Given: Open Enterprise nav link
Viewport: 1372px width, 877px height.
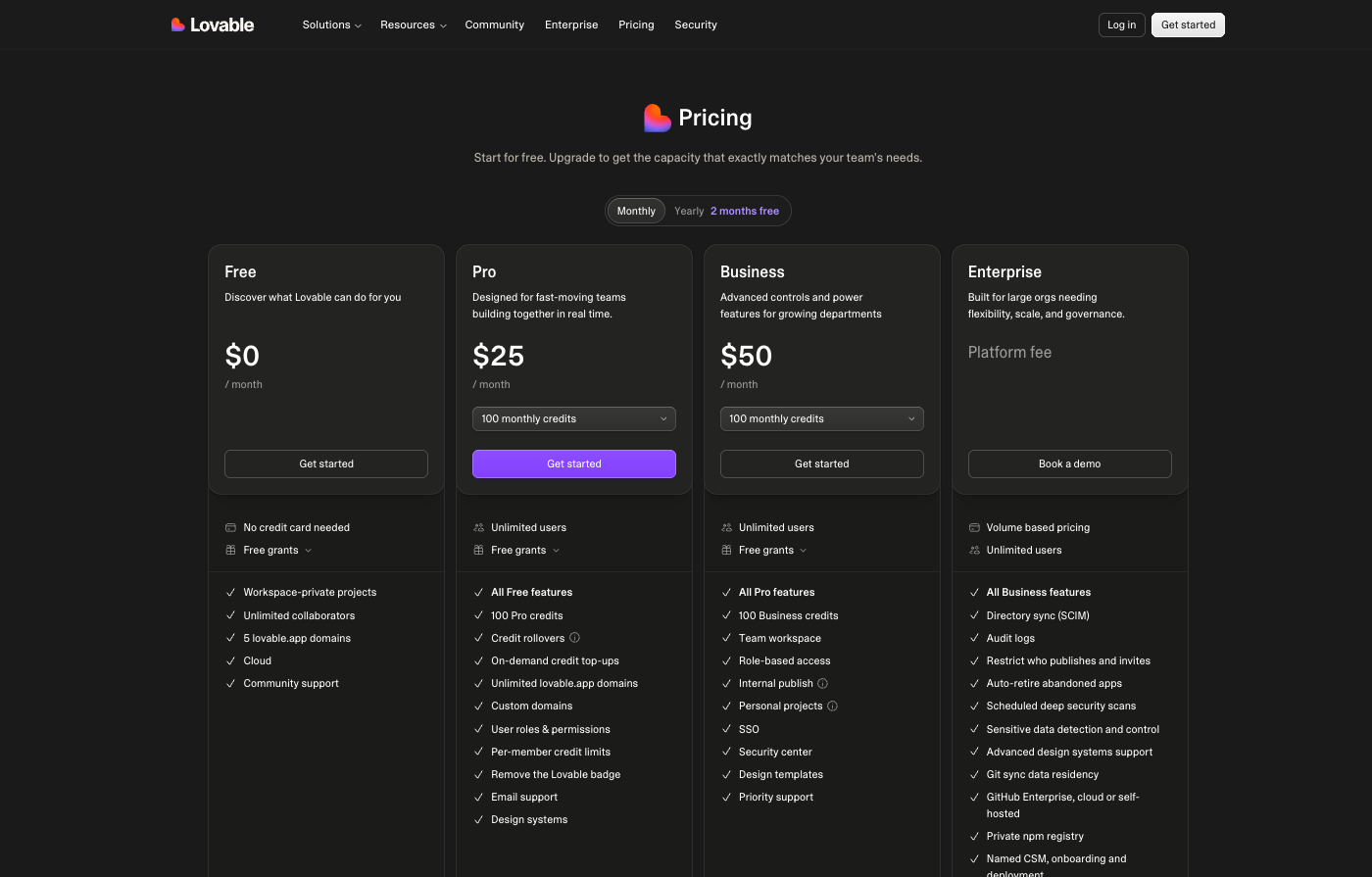Looking at the screenshot, I should (x=571, y=24).
